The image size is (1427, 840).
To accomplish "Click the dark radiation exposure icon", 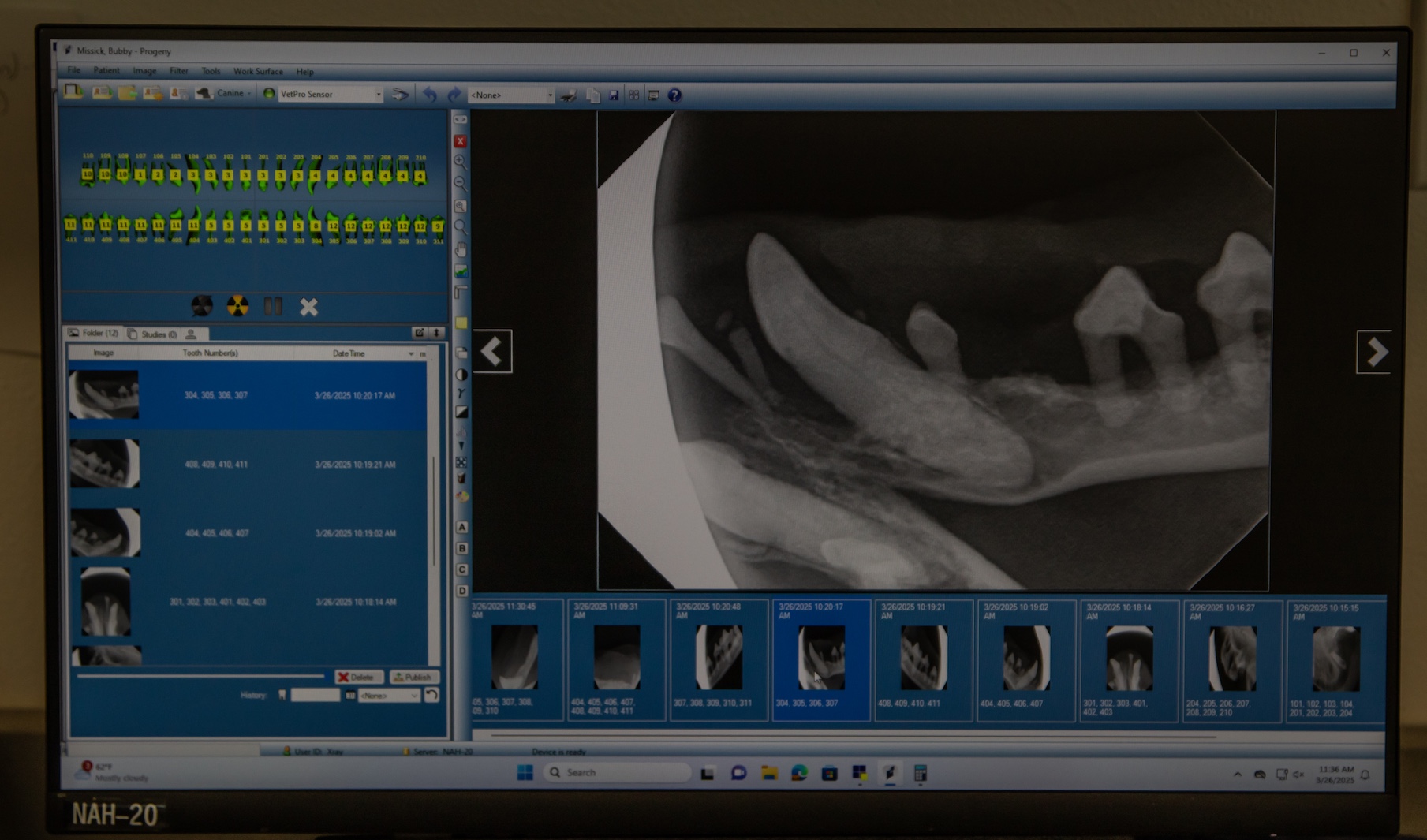I will pos(202,306).
